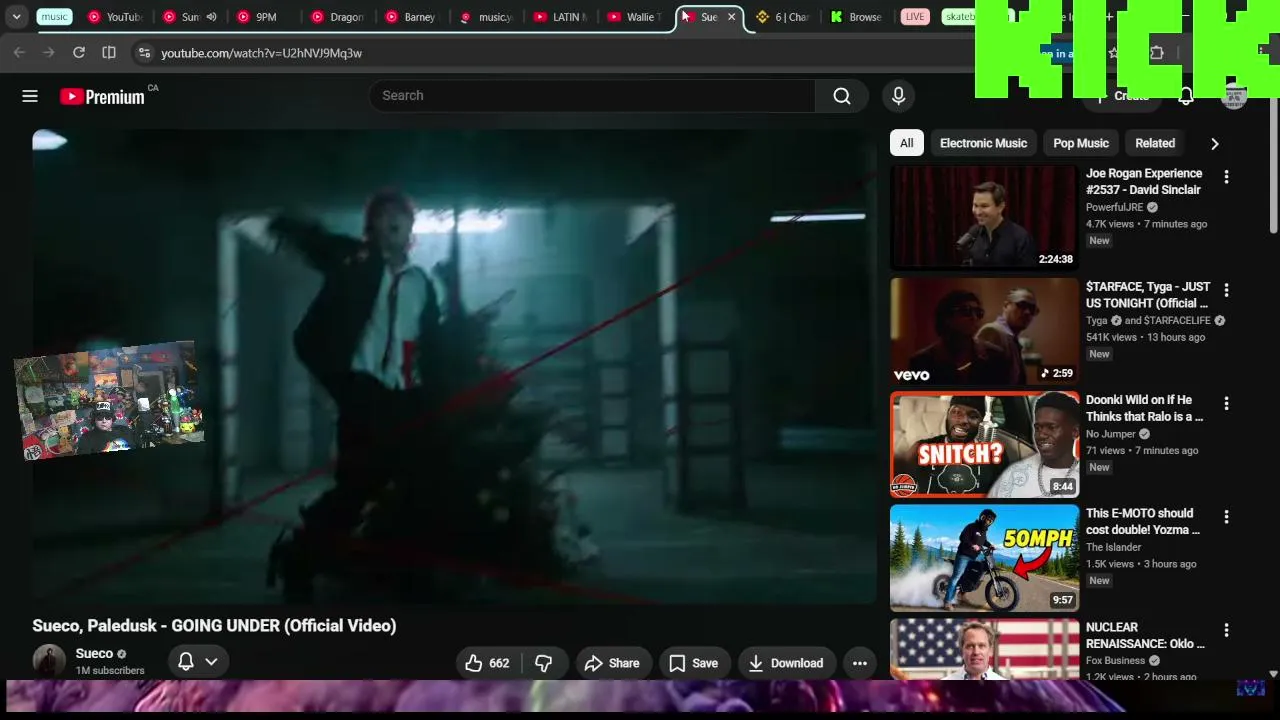Open the SNITCH? No Jumper thumbnail
Screen dimensions: 1280x720
coord(984,444)
